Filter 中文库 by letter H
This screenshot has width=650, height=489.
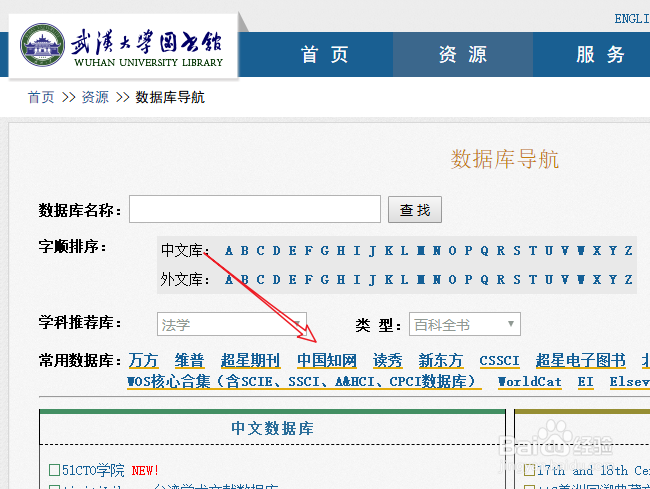click(341, 251)
